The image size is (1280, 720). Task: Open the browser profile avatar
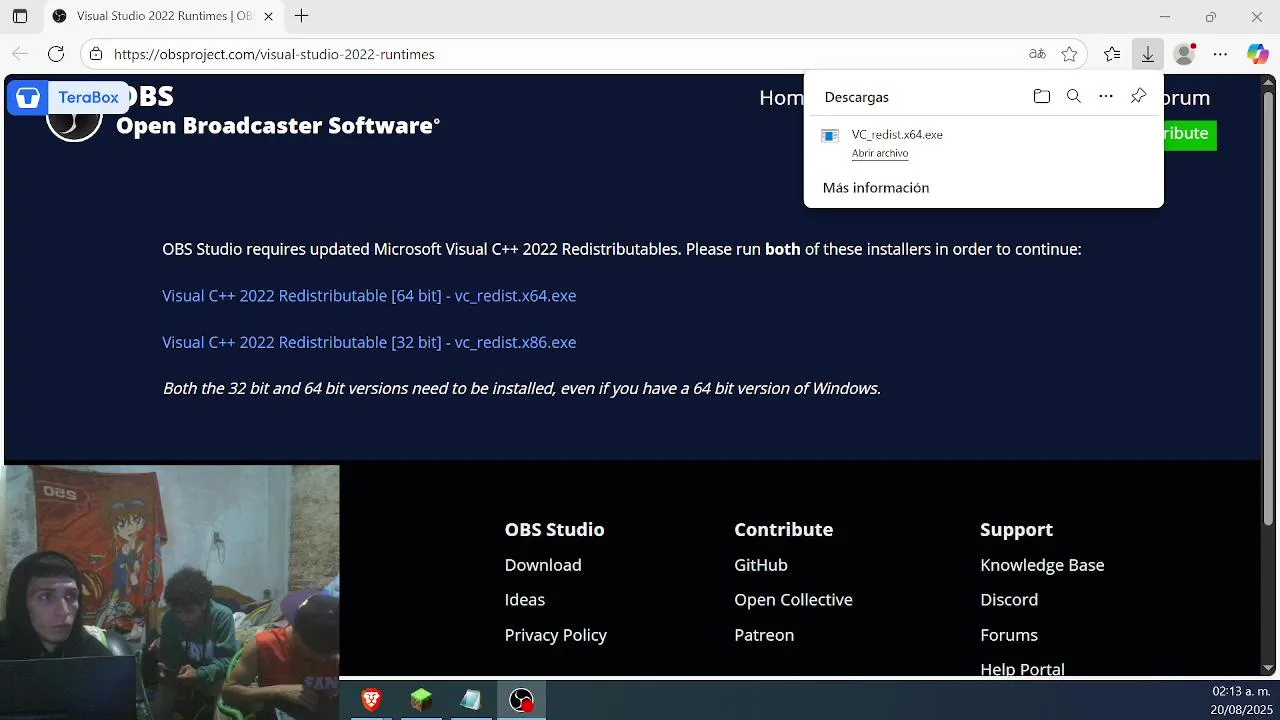tap(1184, 54)
